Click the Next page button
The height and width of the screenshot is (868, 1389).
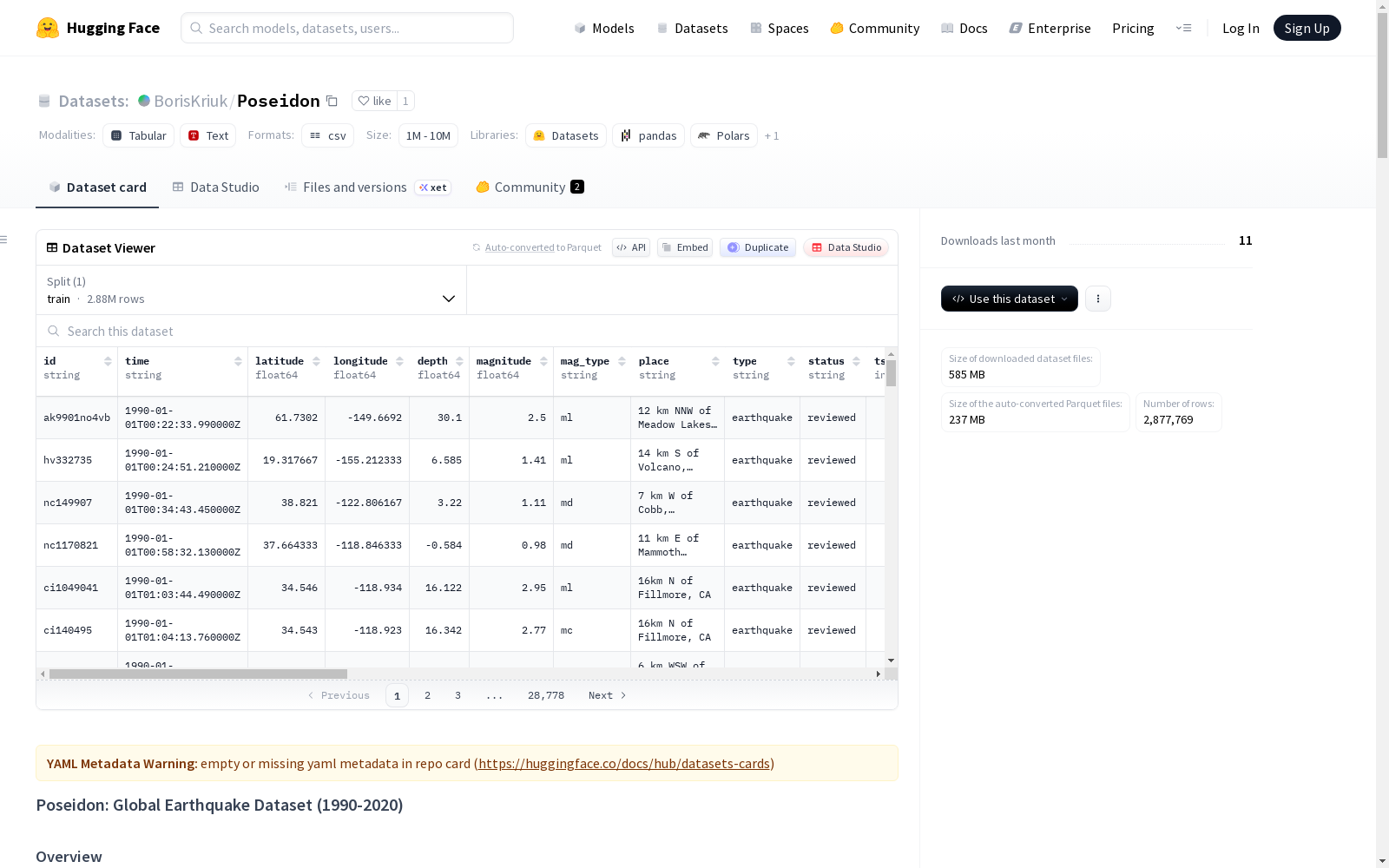pos(607,695)
